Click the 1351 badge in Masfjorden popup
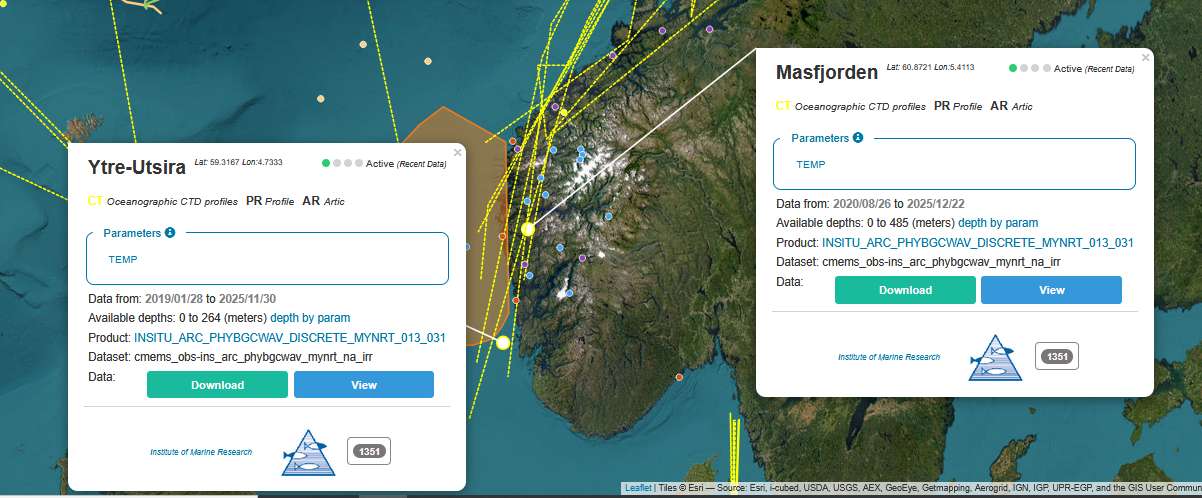 [1056, 356]
